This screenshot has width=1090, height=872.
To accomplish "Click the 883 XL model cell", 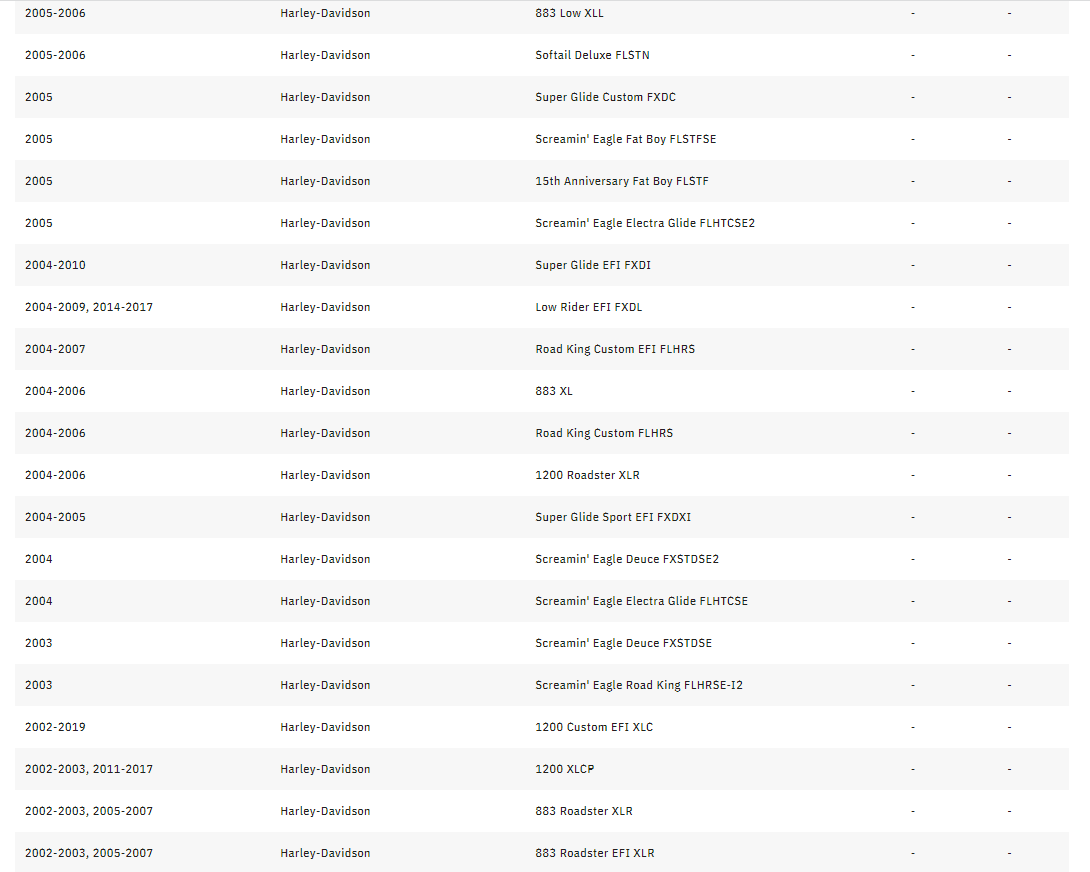I will click(554, 391).
